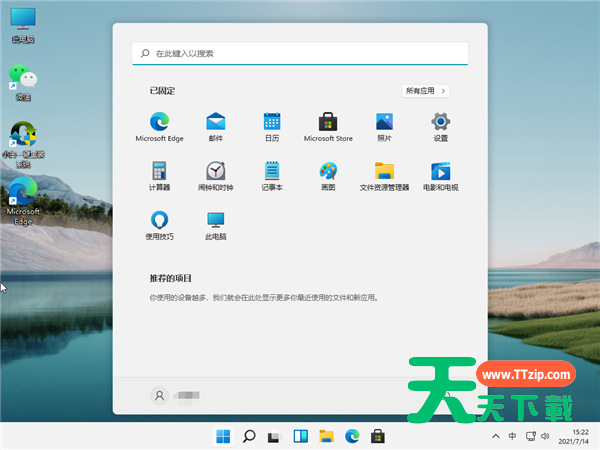
Task: Open This PC (此电脑) pinned app
Action: click(216, 225)
